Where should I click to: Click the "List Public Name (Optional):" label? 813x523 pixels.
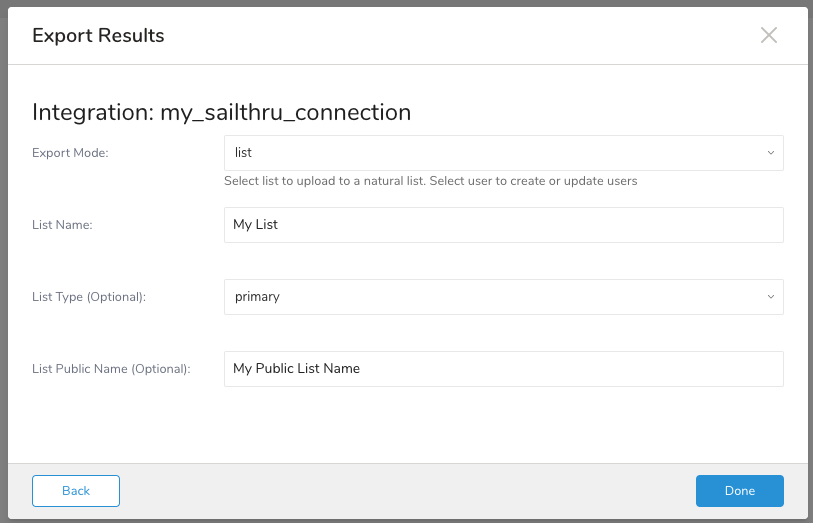coord(111,368)
